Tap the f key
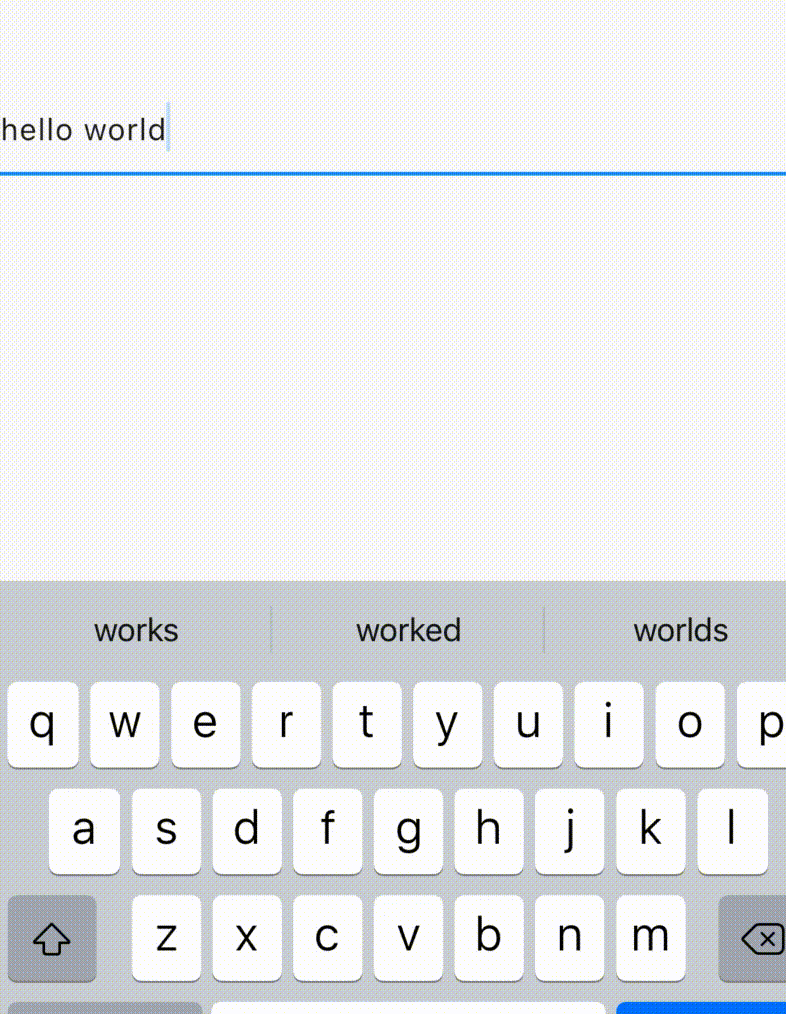 coord(327,831)
